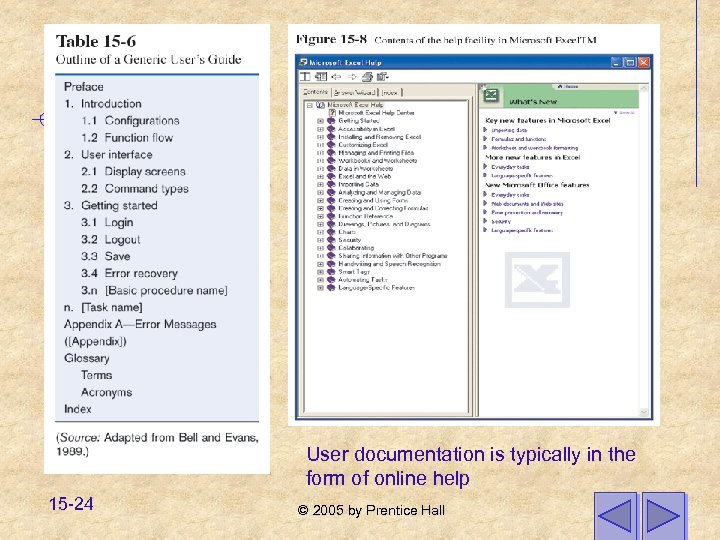Viewport: 720px width, 540px height.
Task: Expand the Creating and Using Forms node
Action: (321, 200)
